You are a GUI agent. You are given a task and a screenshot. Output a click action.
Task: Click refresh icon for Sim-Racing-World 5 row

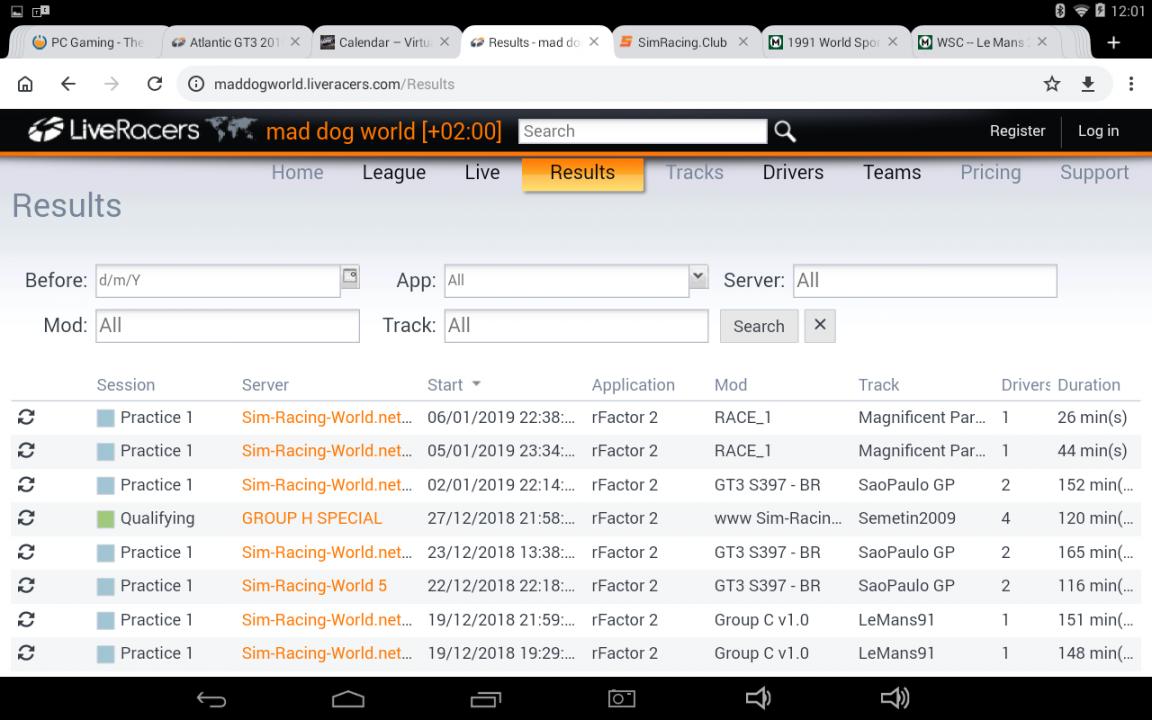[x=26, y=586]
